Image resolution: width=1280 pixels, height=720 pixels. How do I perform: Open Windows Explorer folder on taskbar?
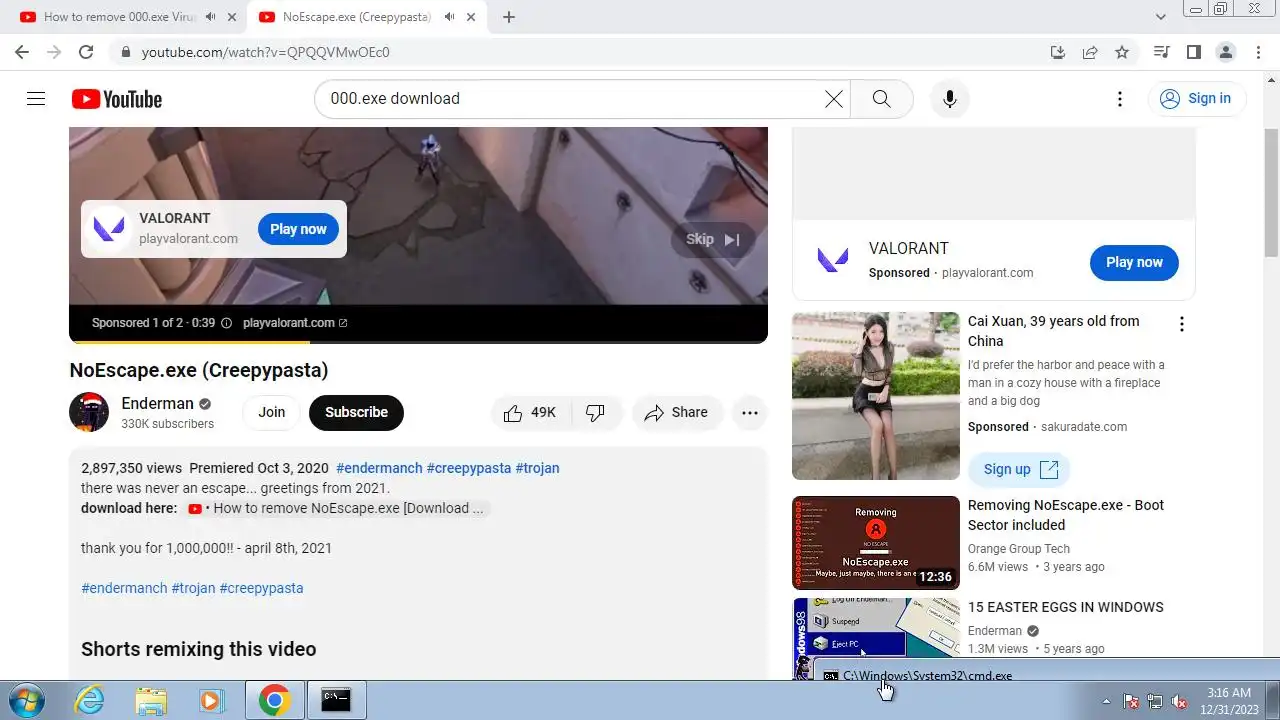151,700
